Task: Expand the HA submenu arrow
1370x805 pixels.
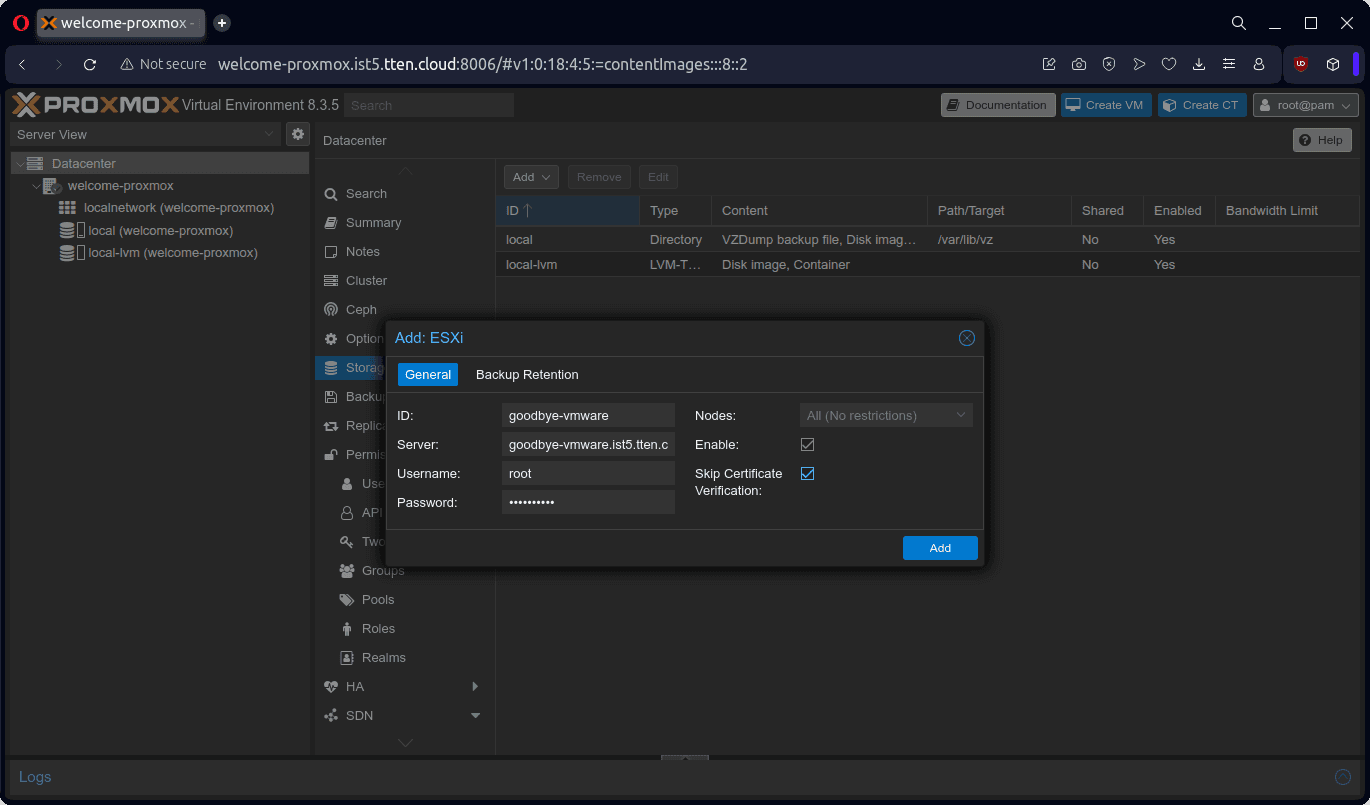Action: pyautogui.click(x=475, y=687)
